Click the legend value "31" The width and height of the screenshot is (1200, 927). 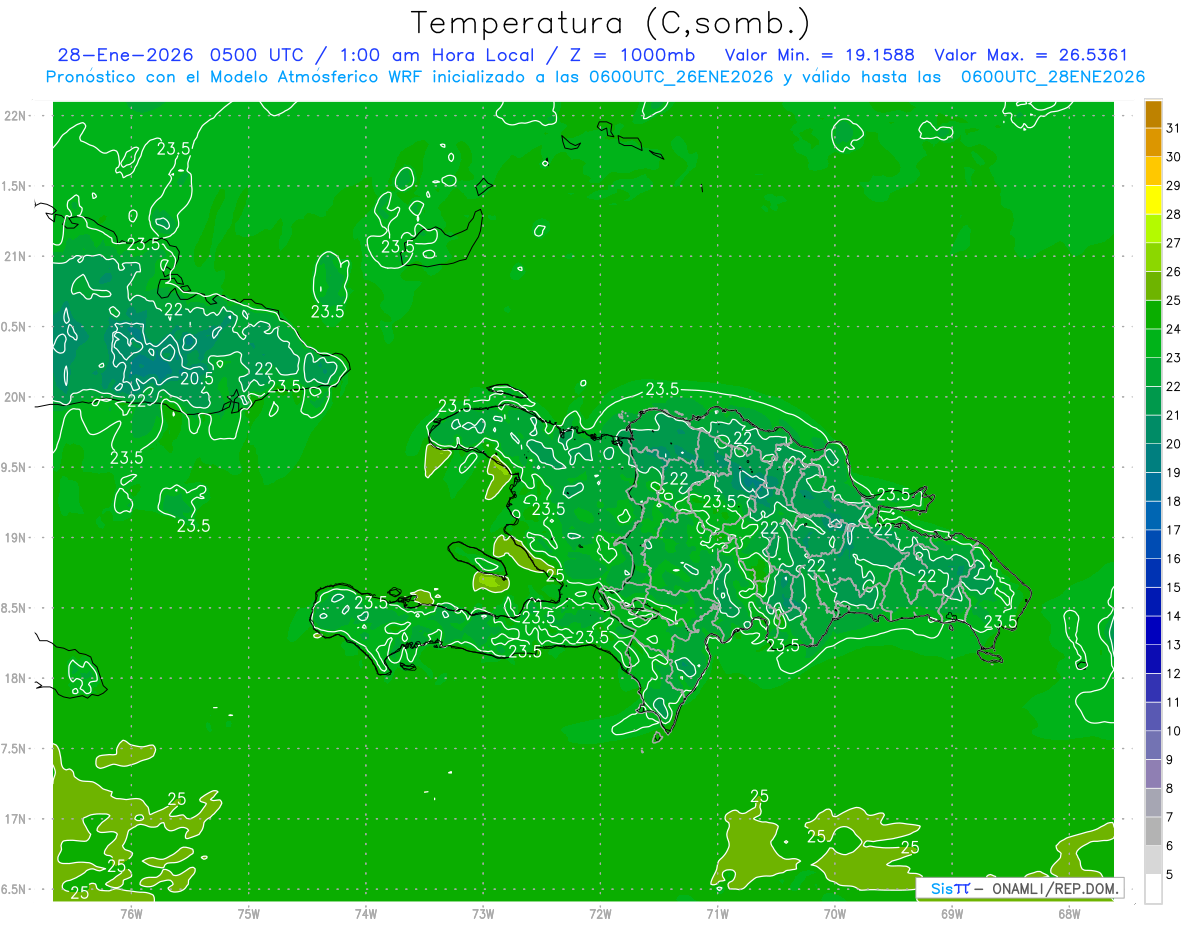[1174, 128]
